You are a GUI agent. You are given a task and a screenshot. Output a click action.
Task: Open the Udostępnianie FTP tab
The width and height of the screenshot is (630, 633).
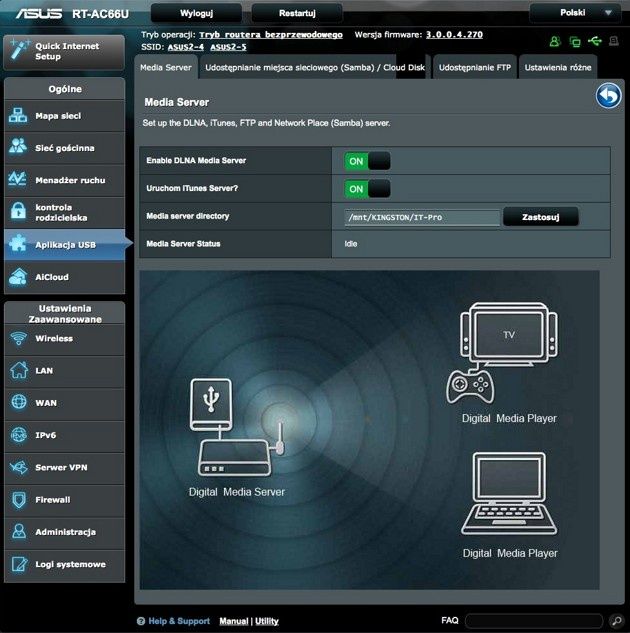(475, 67)
